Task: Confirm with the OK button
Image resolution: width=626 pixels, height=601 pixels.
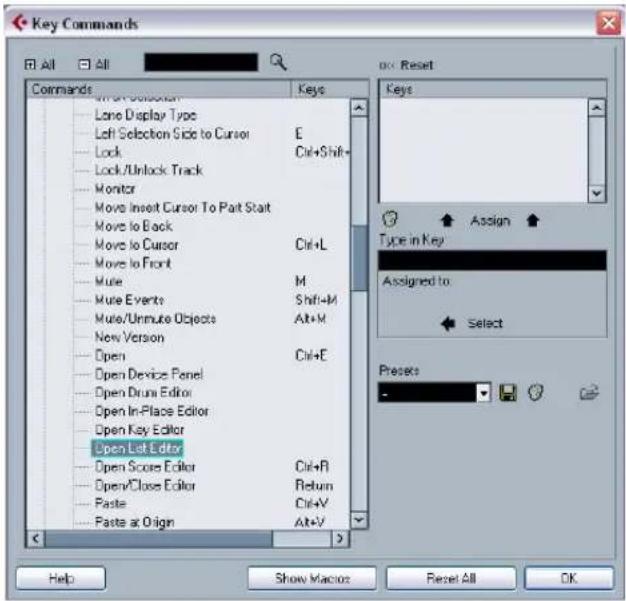Action: pyautogui.click(x=569, y=578)
